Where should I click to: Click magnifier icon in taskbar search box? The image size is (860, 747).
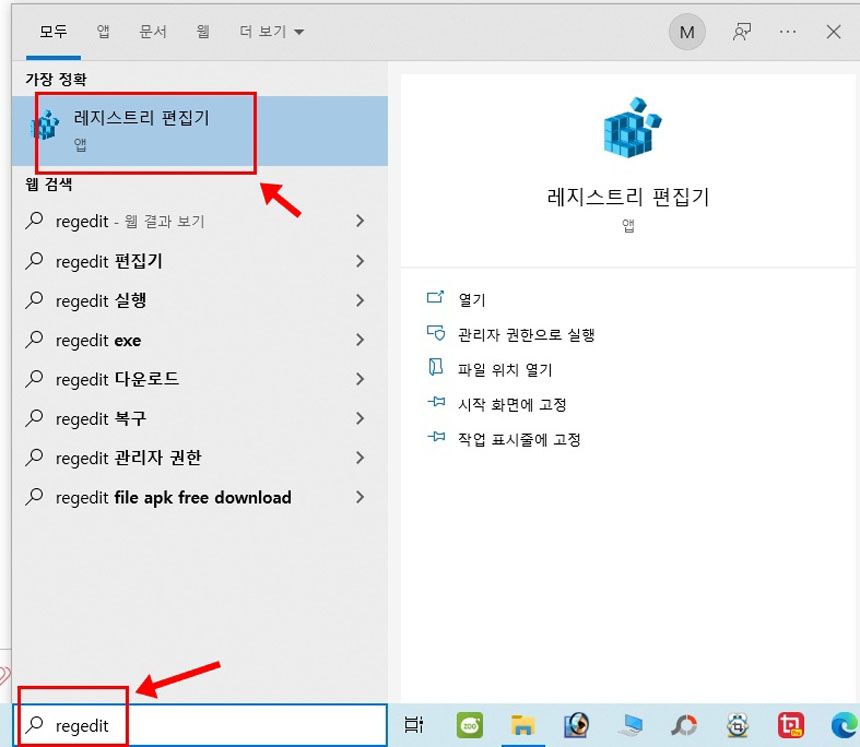pyautogui.click(x=34, y=725)
